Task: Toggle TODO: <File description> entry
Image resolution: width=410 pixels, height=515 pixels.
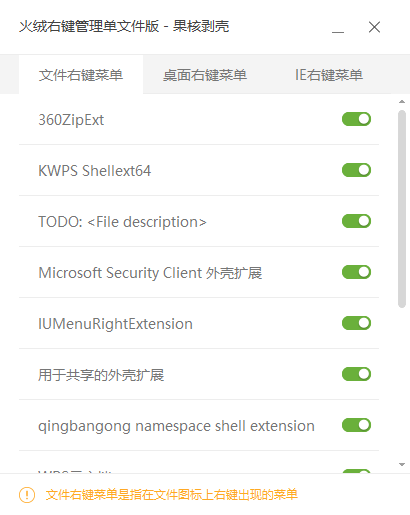Action: point(356,221)
